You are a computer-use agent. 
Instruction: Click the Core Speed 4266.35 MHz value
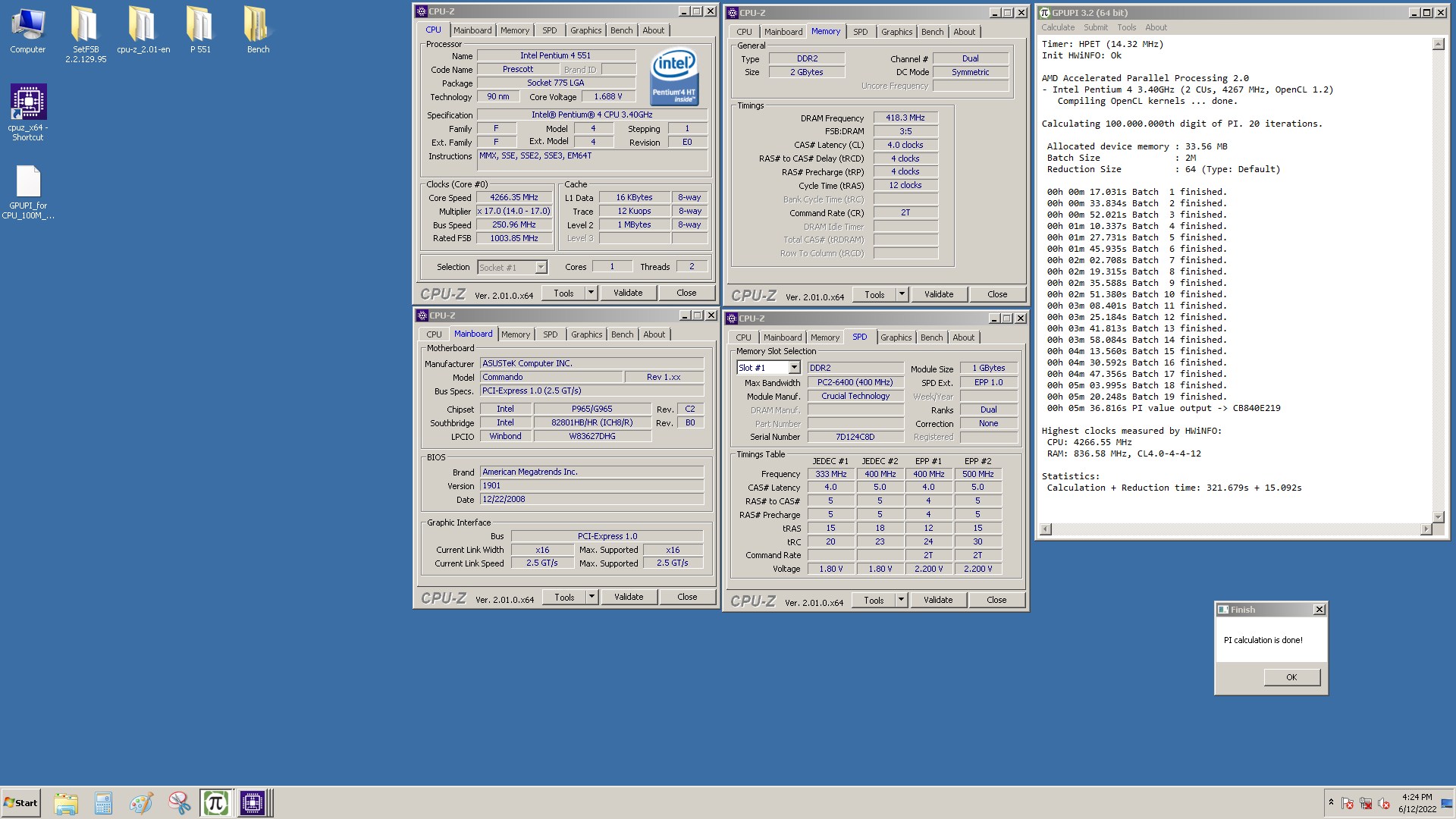[x=513, y=197]
